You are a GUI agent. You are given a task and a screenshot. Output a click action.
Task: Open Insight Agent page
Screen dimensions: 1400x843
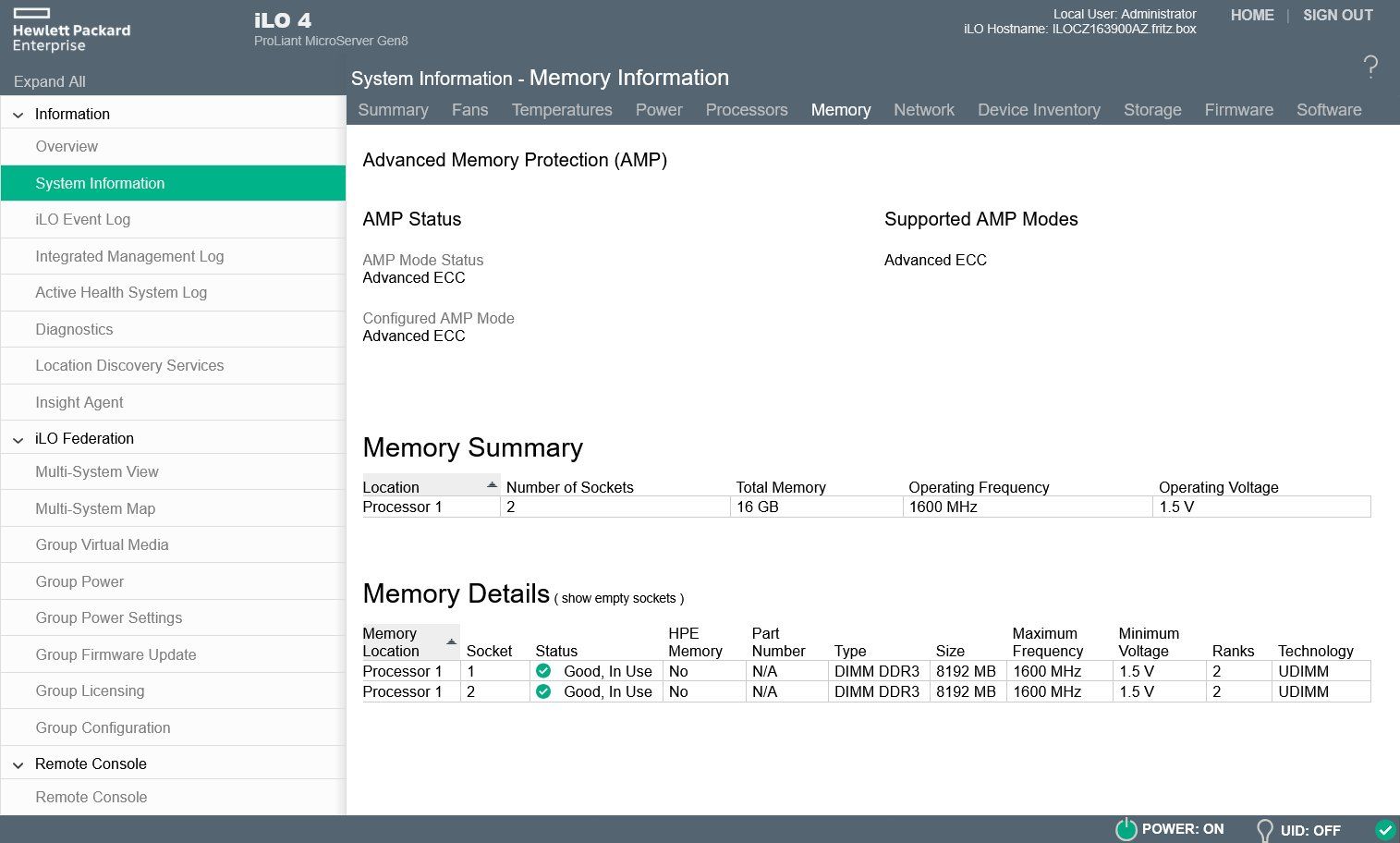click(173, 402)
